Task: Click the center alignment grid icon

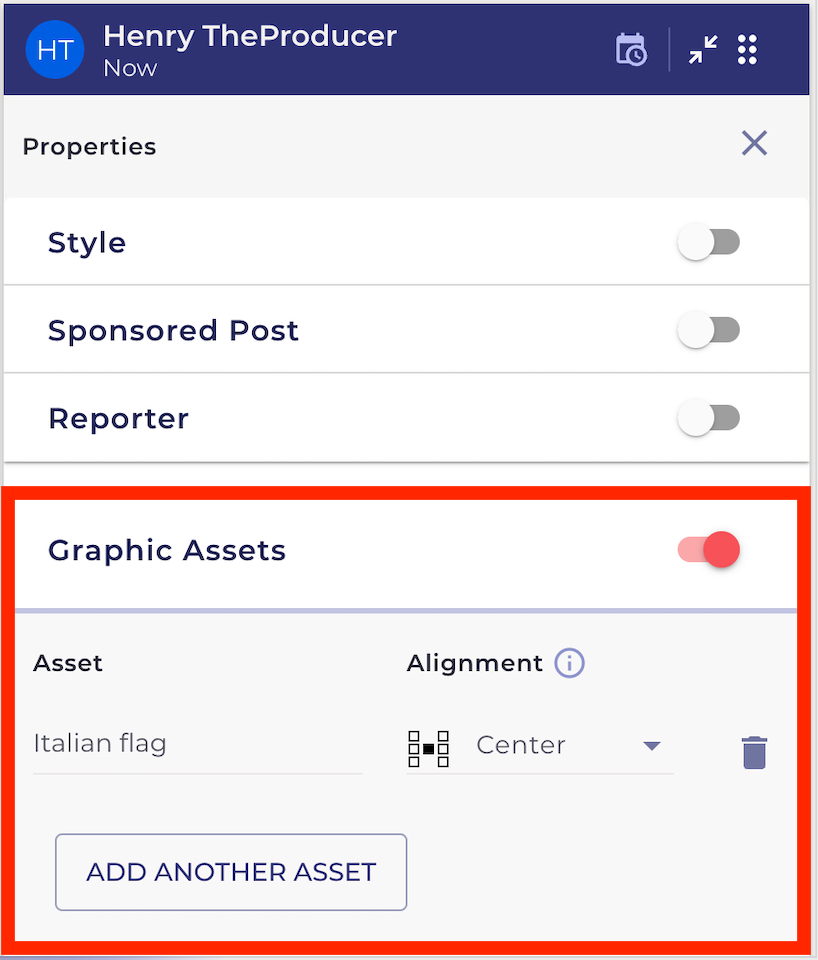Action: [x=428, y=747]
